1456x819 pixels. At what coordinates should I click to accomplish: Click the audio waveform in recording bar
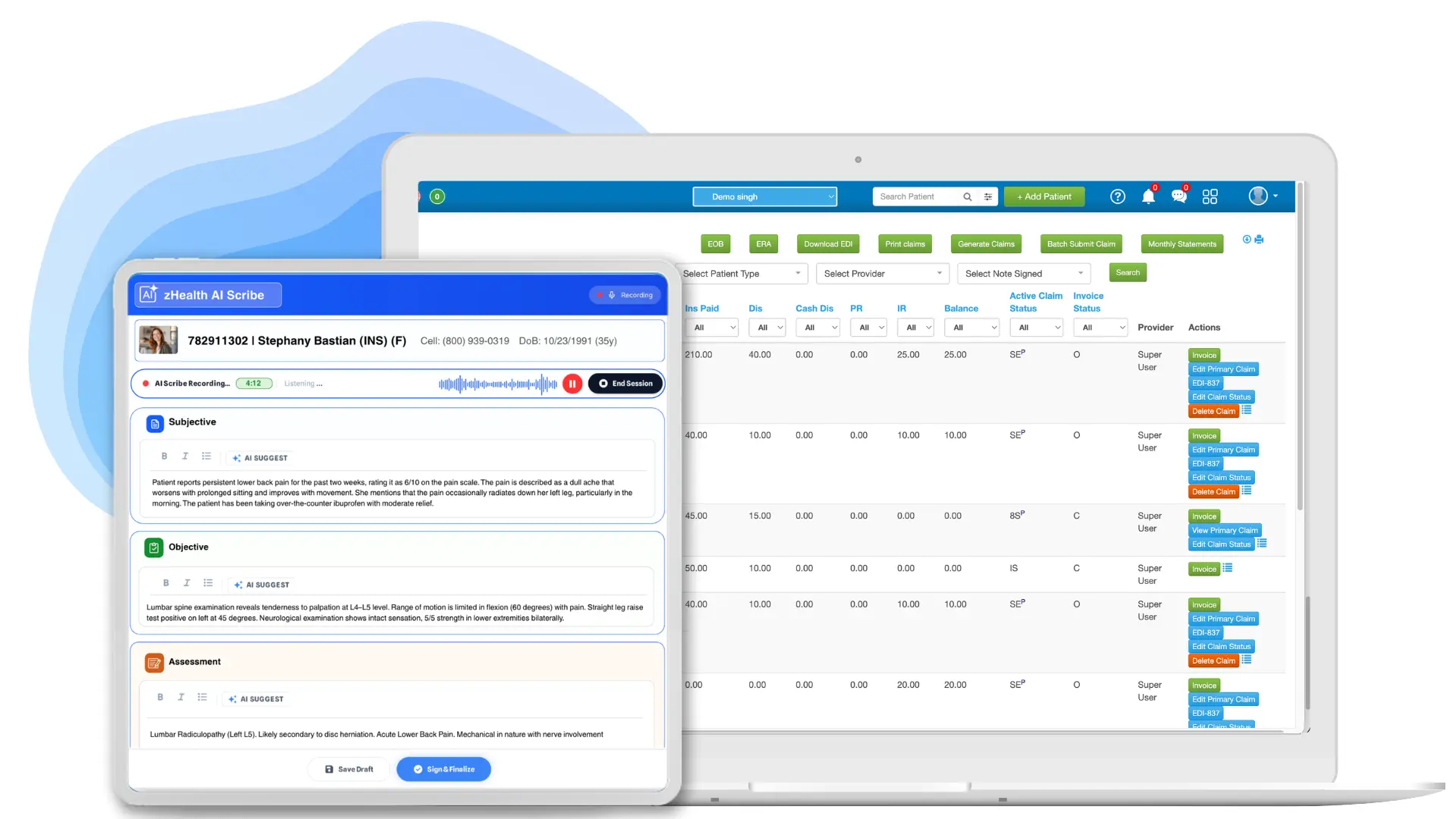point(497,384)
